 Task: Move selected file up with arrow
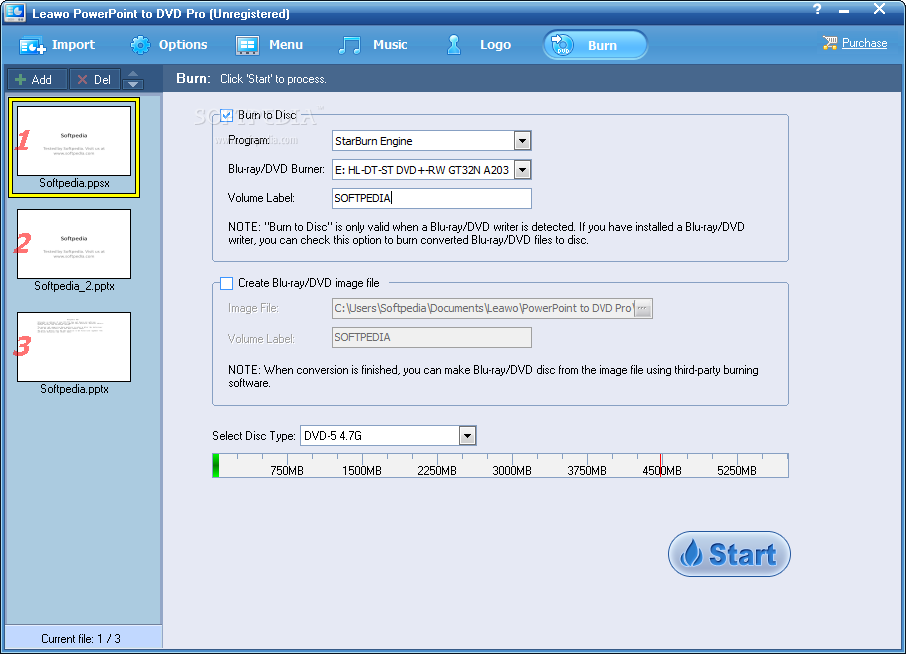click(x=133, y=74)
